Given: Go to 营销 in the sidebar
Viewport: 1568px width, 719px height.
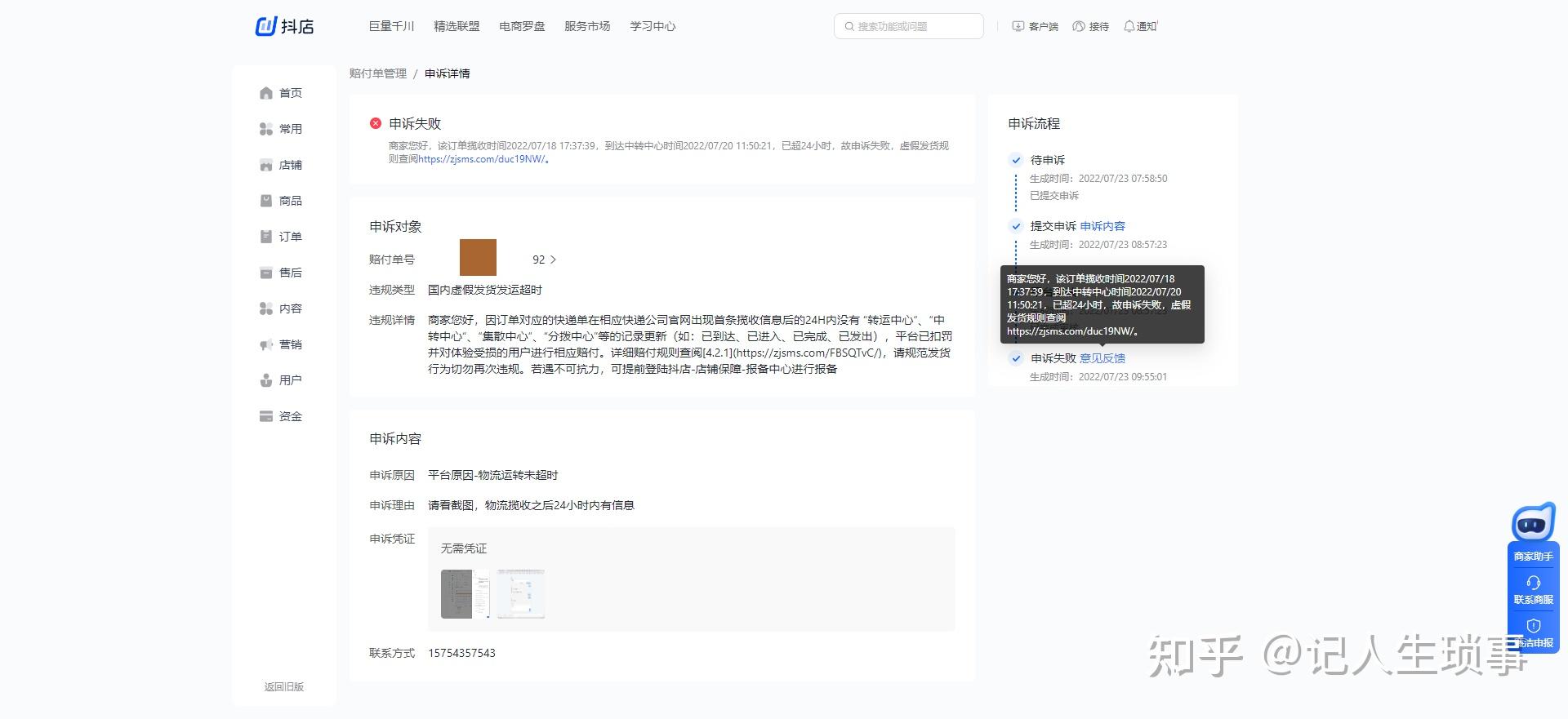Looking at the screenshot, I should pos(281,344).
